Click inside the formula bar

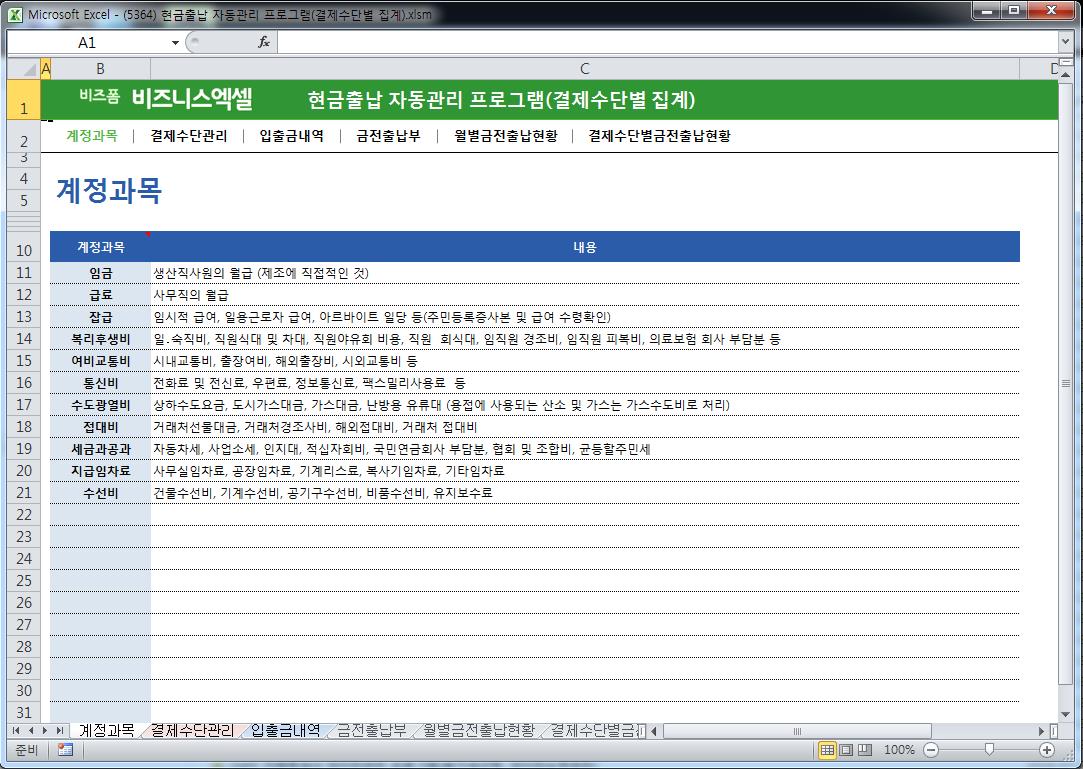[667, 43]
